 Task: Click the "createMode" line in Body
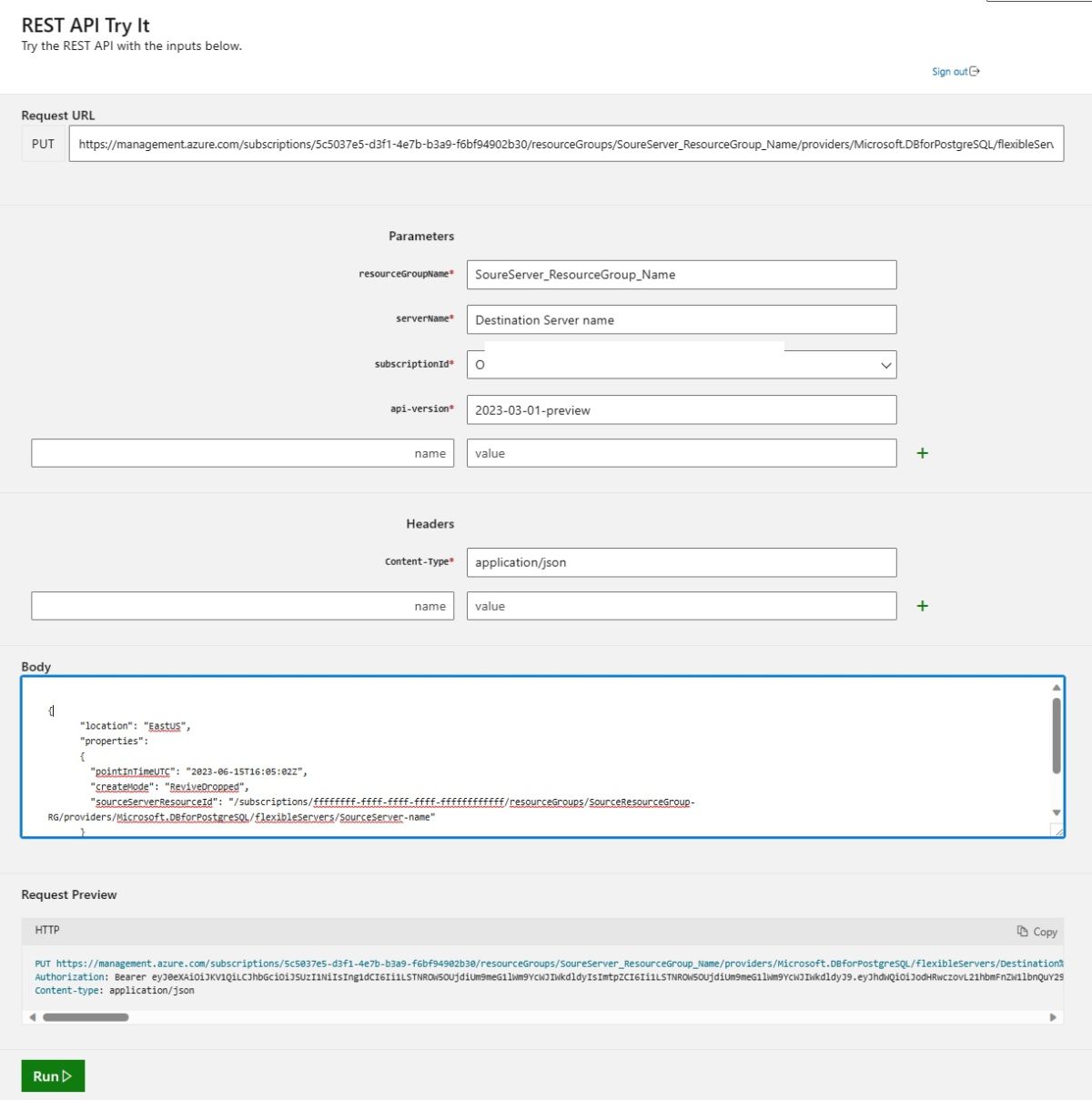[169, 787]
